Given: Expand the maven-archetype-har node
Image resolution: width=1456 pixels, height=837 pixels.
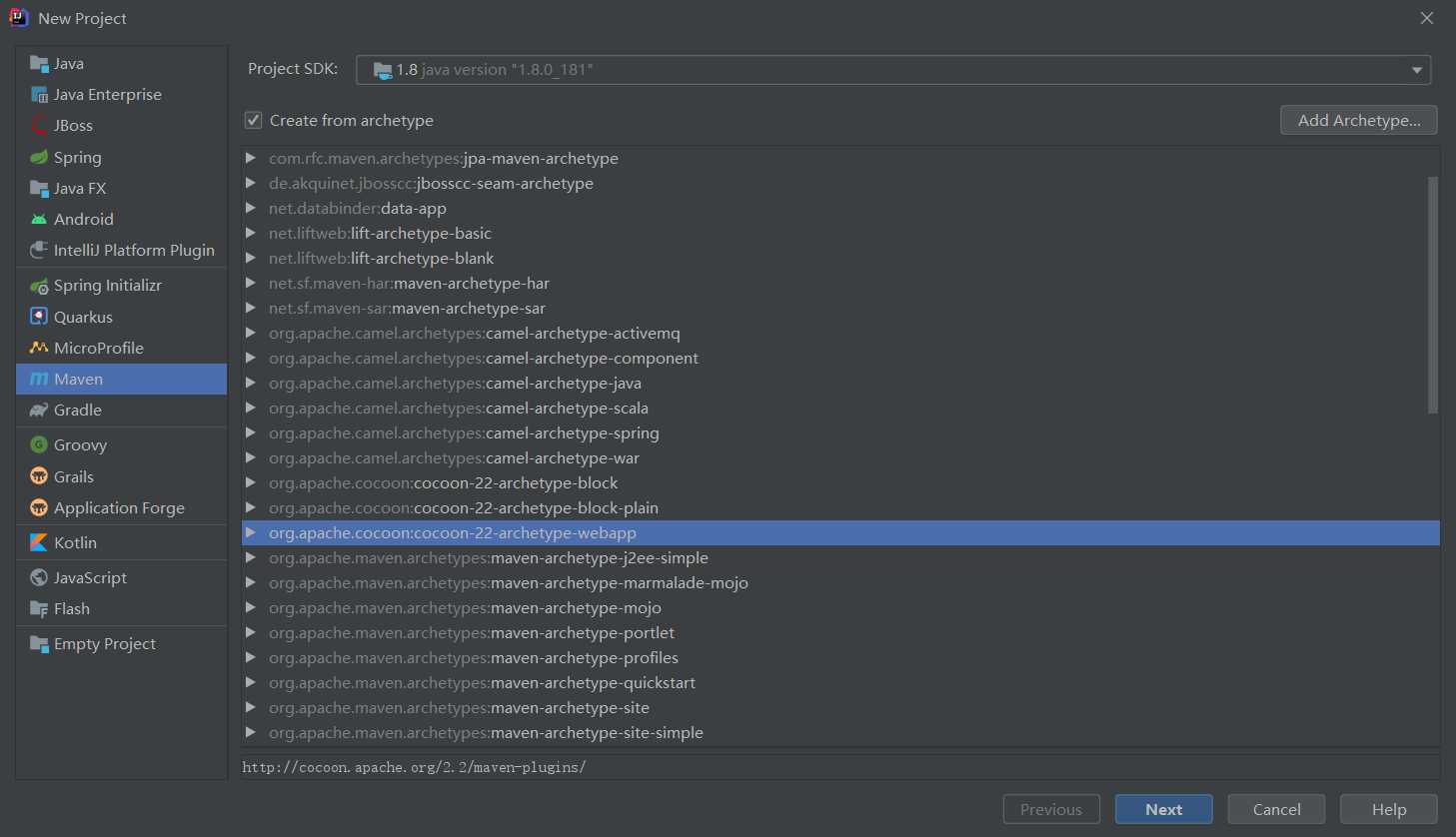Looking at the screenshot, I should [x=251, y=283].
